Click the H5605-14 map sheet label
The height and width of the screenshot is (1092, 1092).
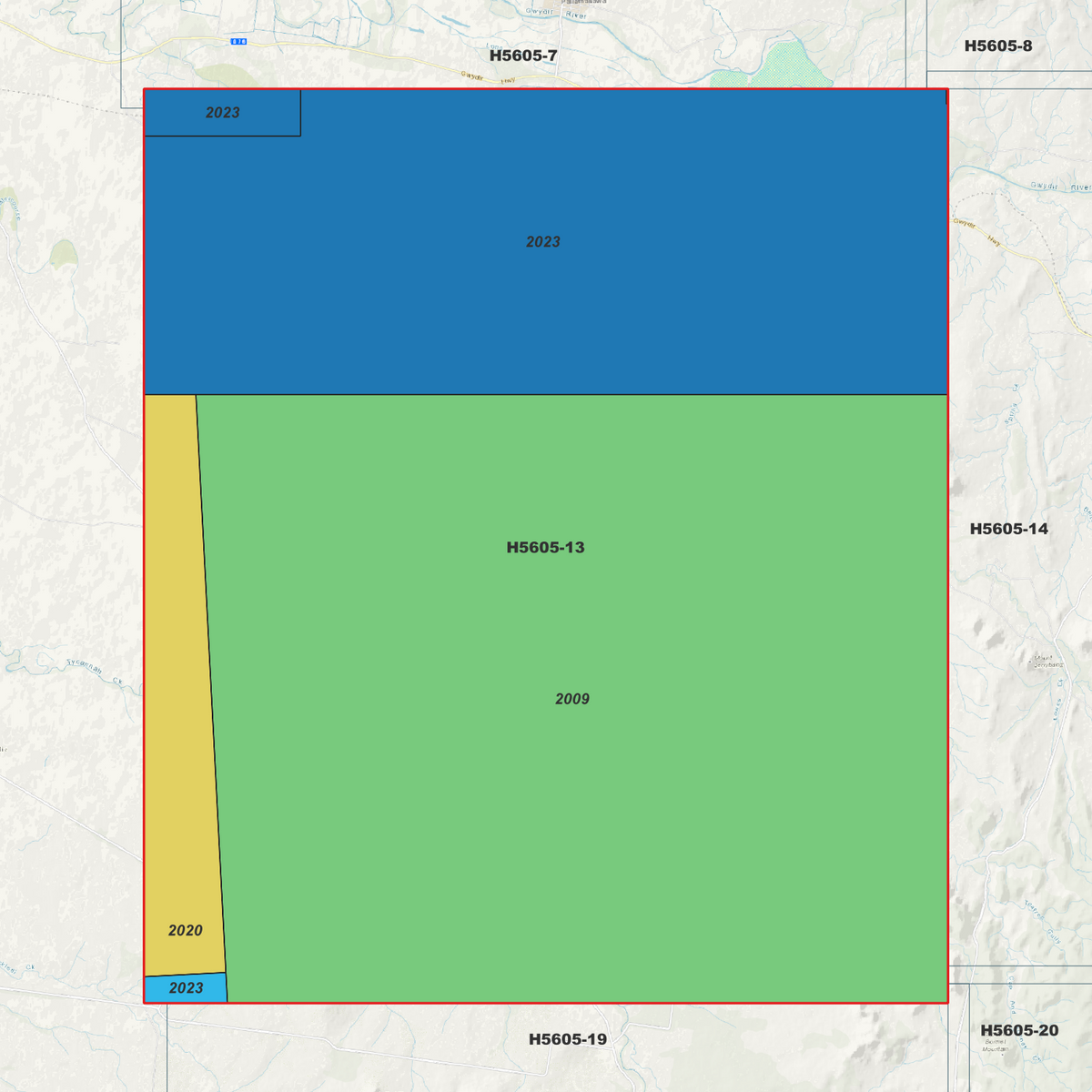(x=1008, y=529)
